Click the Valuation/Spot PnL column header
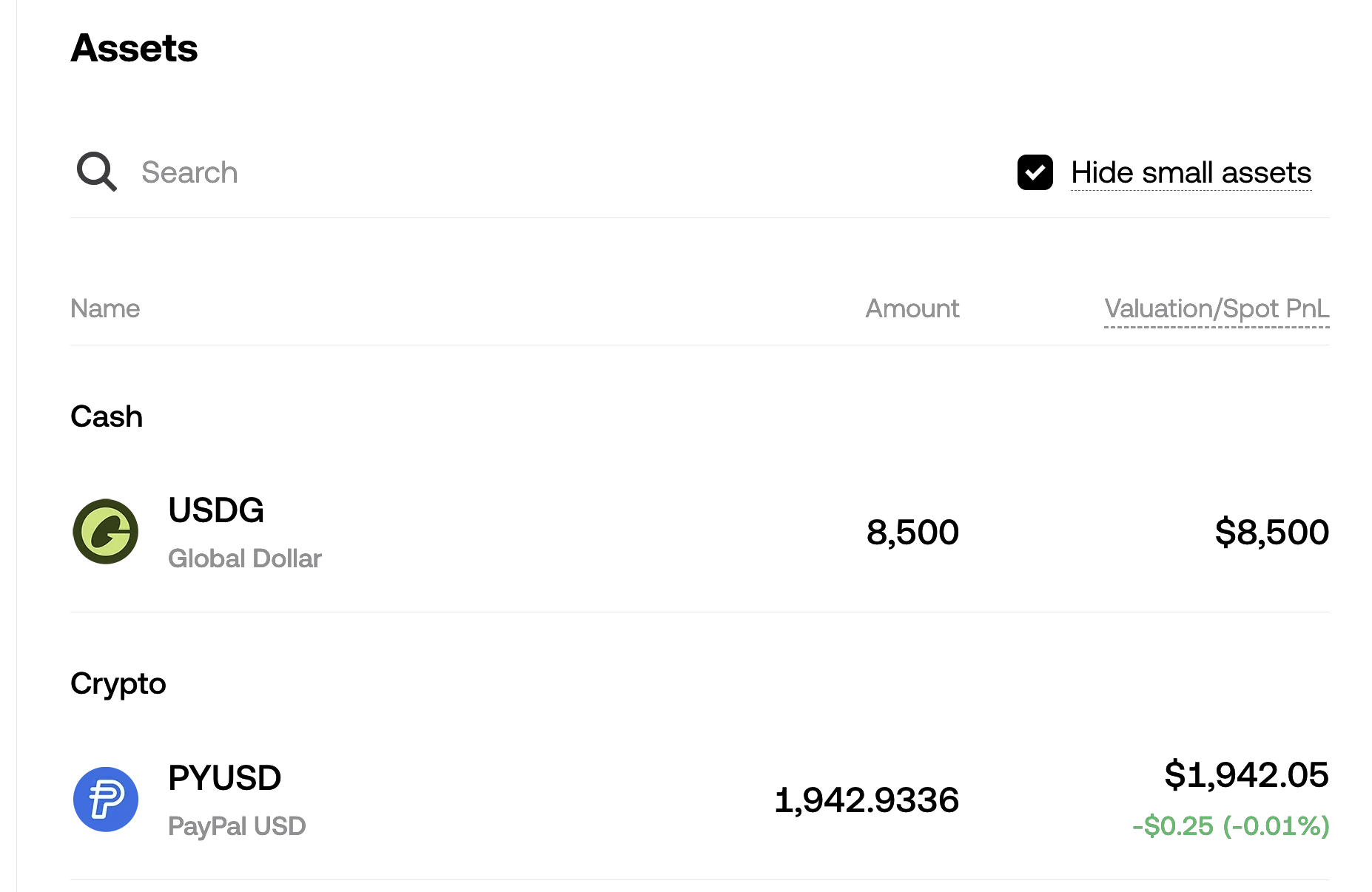 pos(1216,308)
